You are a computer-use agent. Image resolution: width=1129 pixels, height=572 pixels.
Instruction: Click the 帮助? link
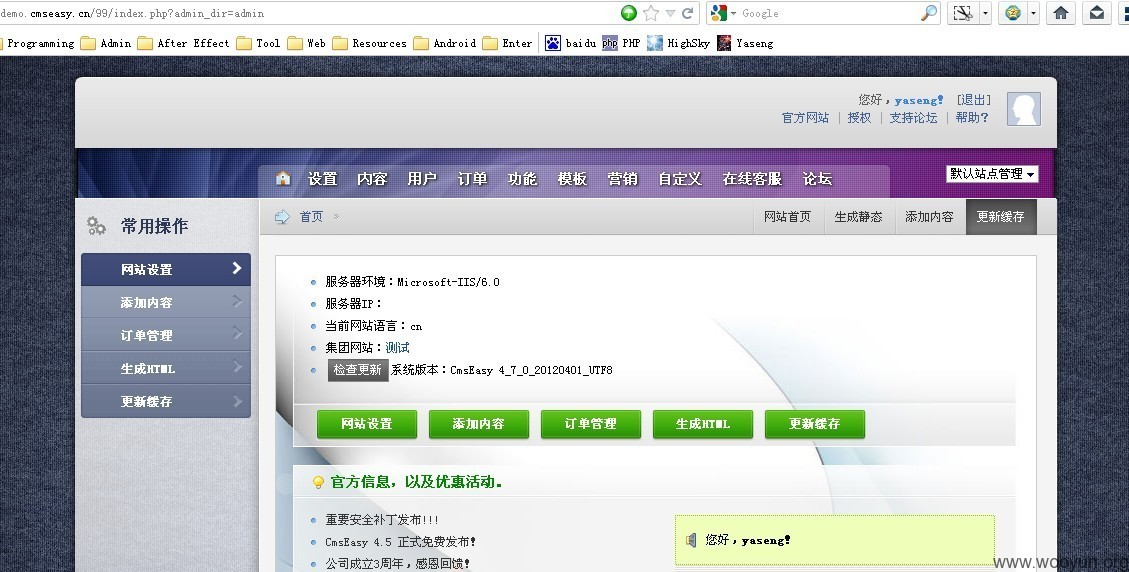972,117
